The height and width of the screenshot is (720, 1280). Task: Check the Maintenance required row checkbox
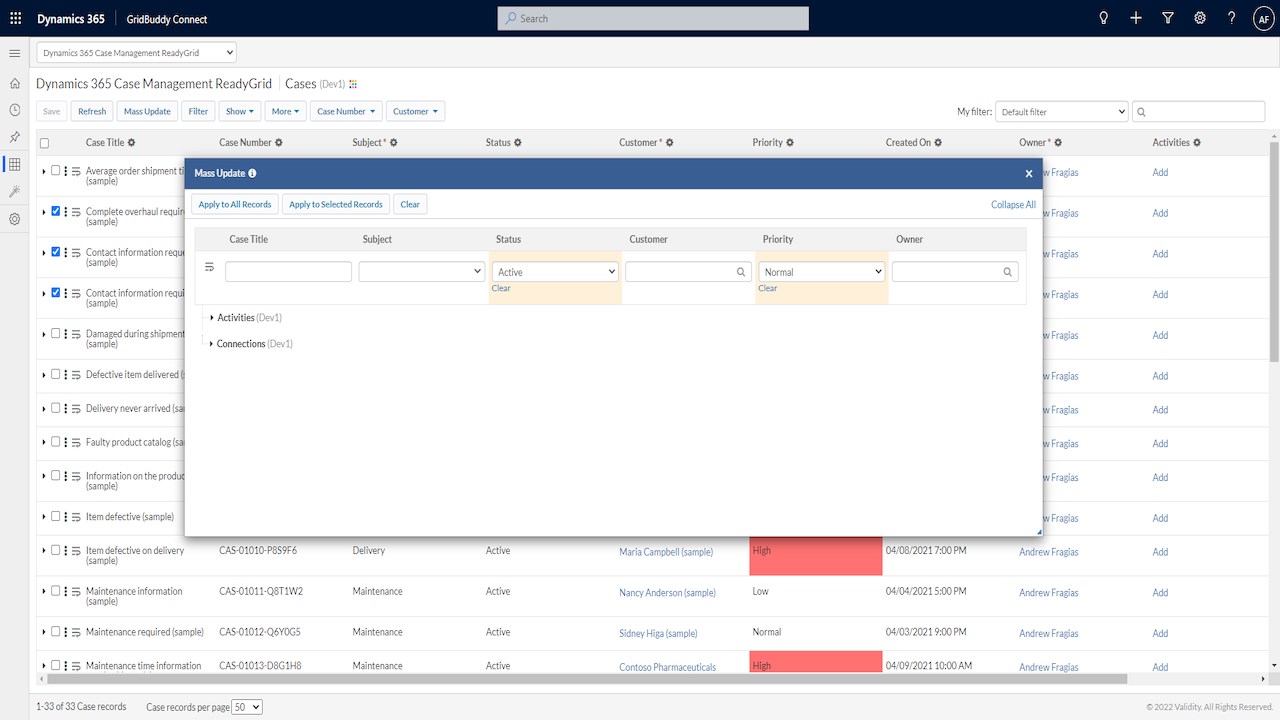pyautogui.click(x=56, y=631)
